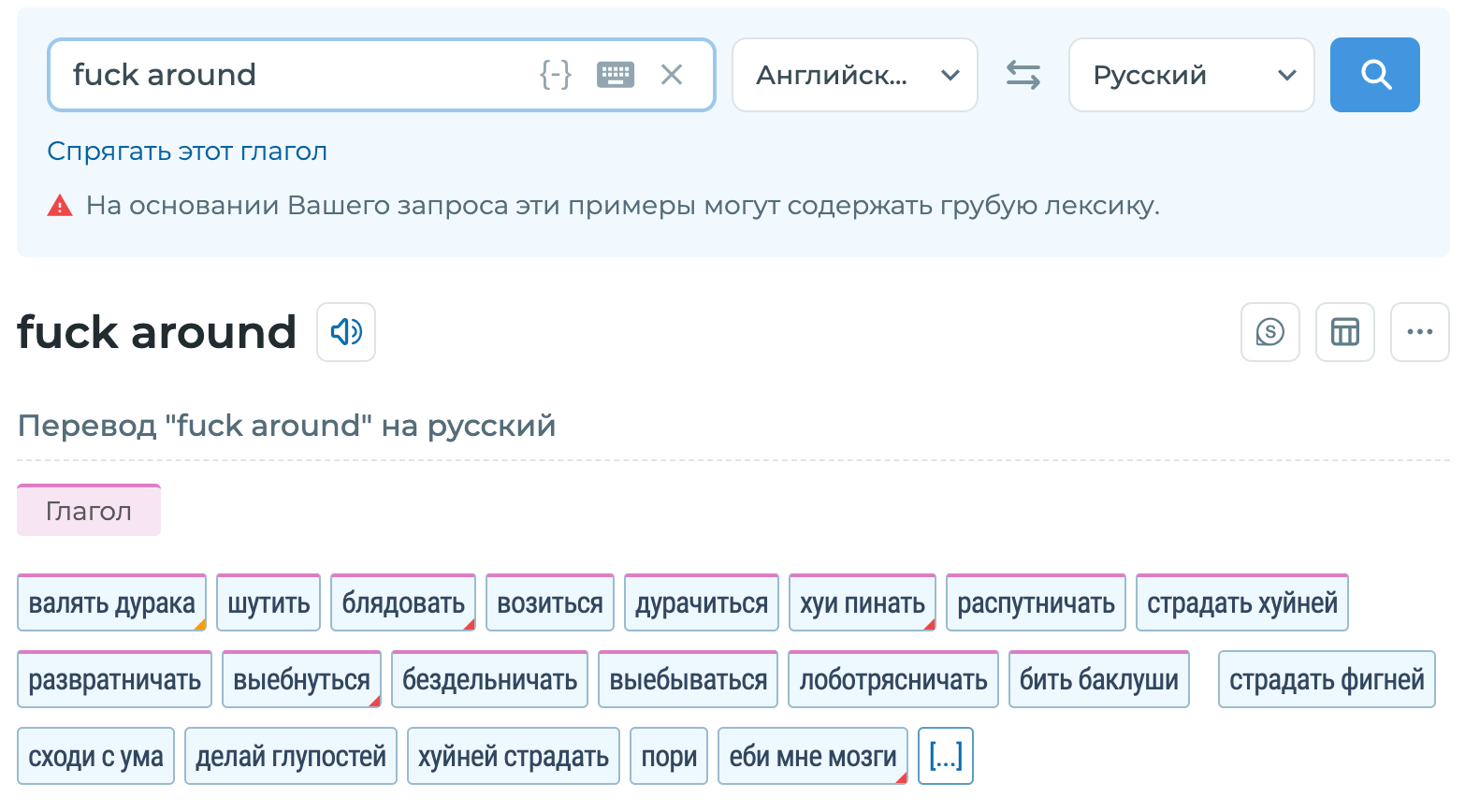The width and height of the screenshot is (1465, 812).
Task: Open the three-dots more options menu
Action: pos(1420,332)
